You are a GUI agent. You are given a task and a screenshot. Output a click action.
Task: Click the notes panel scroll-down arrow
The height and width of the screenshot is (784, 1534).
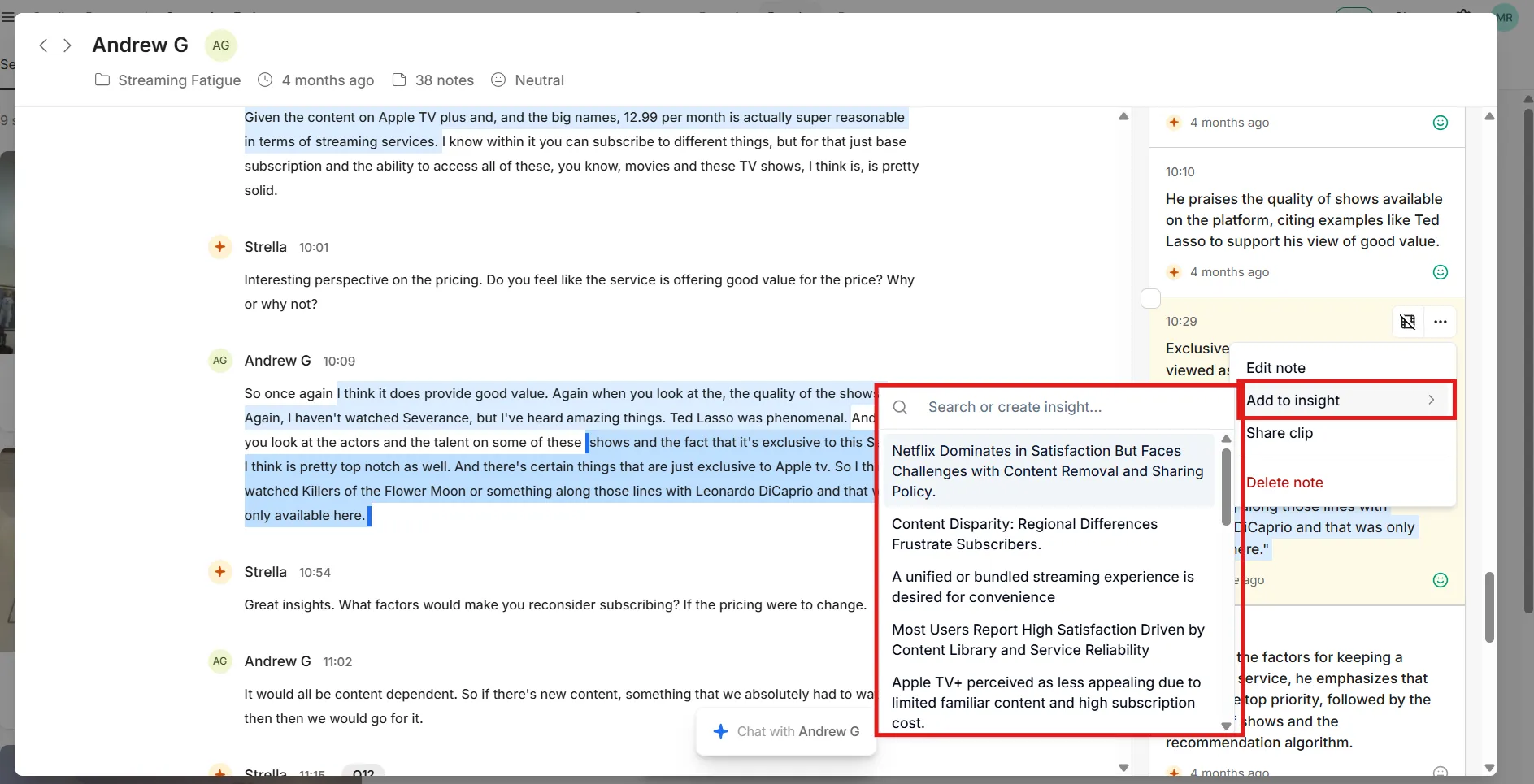pyautogui.click(x=1489, y=768)
